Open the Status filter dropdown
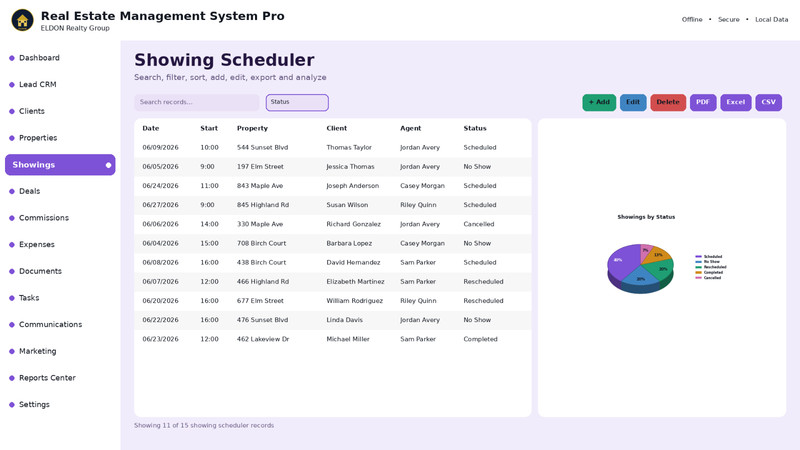Viewport: 800px width, 450px height. [297, 102]
